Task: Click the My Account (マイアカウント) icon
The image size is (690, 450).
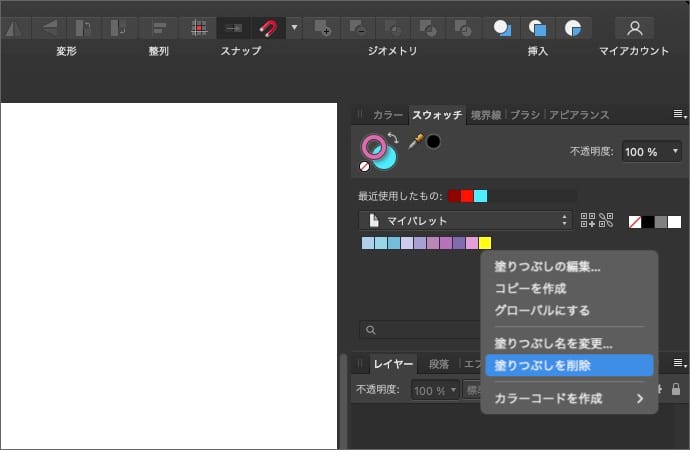Action: 634,28
